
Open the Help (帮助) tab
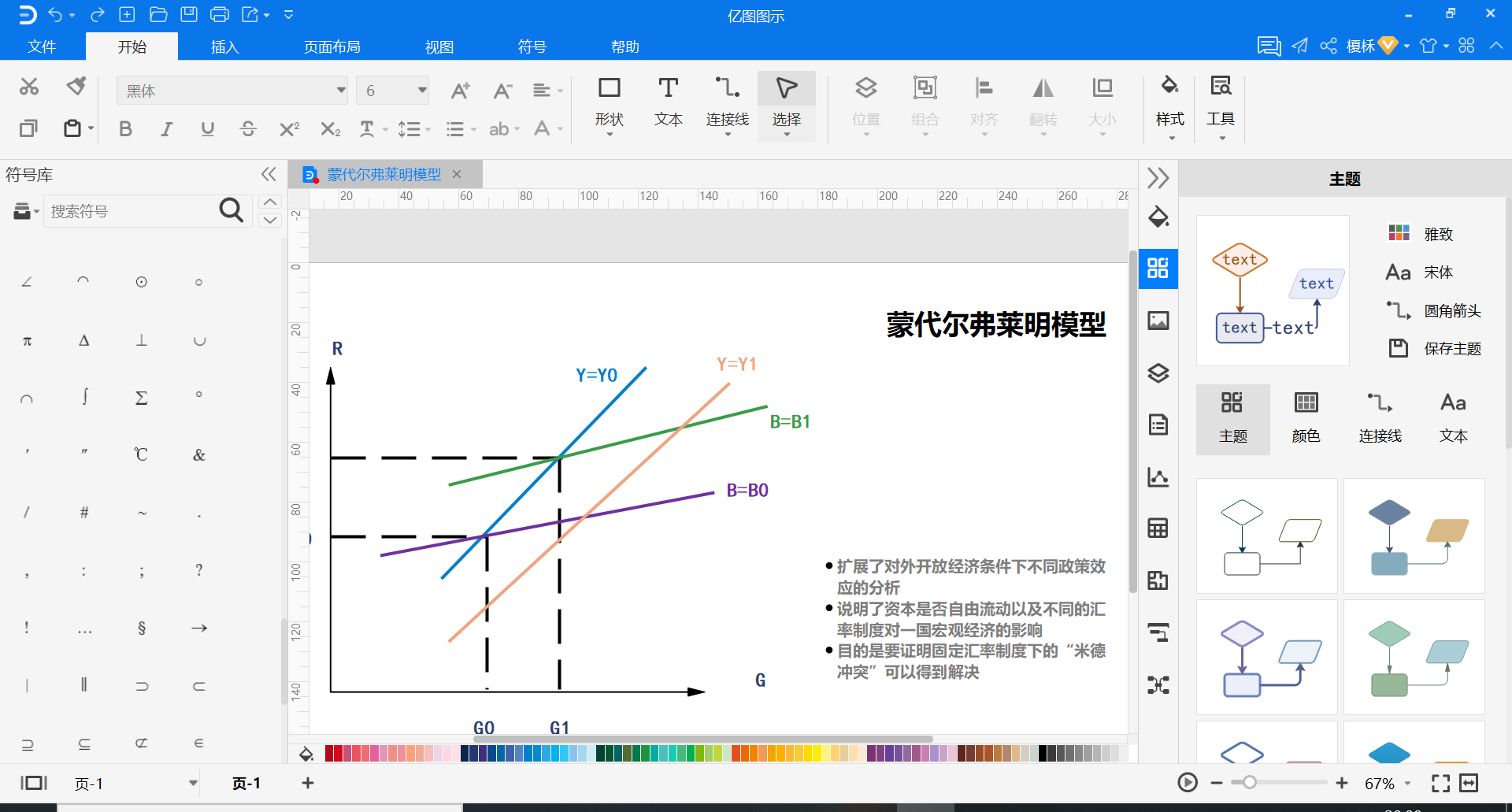625,46
